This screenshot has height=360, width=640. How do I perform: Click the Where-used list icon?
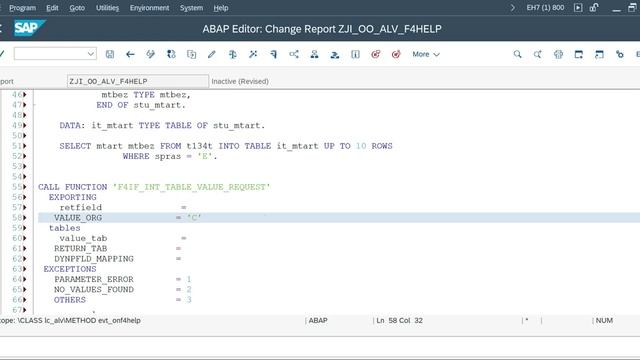[294, 54]
